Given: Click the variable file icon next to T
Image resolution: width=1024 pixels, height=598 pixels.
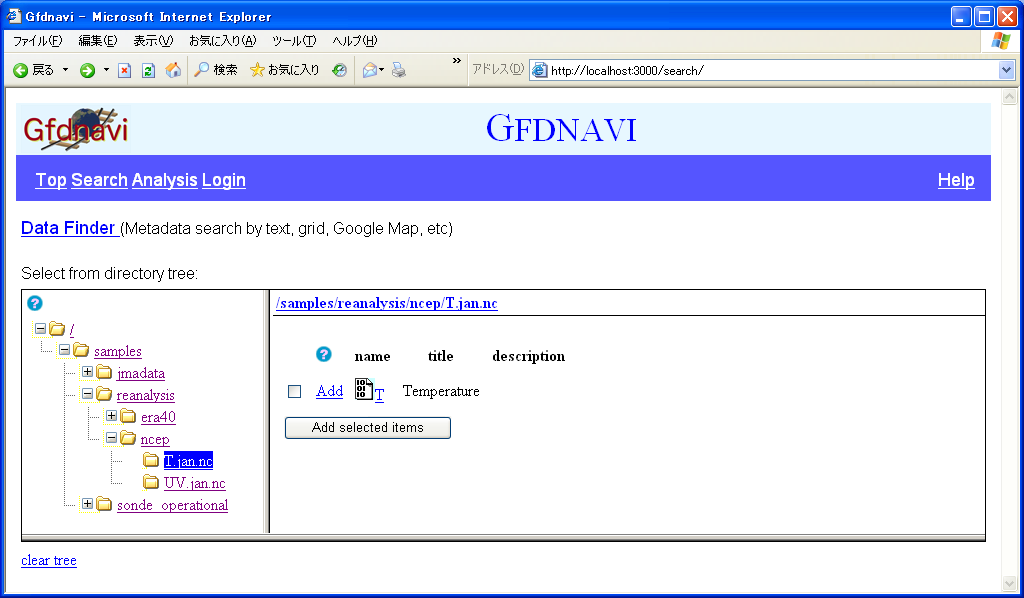Looking at the screenshot, I should [x=364, y=388].
